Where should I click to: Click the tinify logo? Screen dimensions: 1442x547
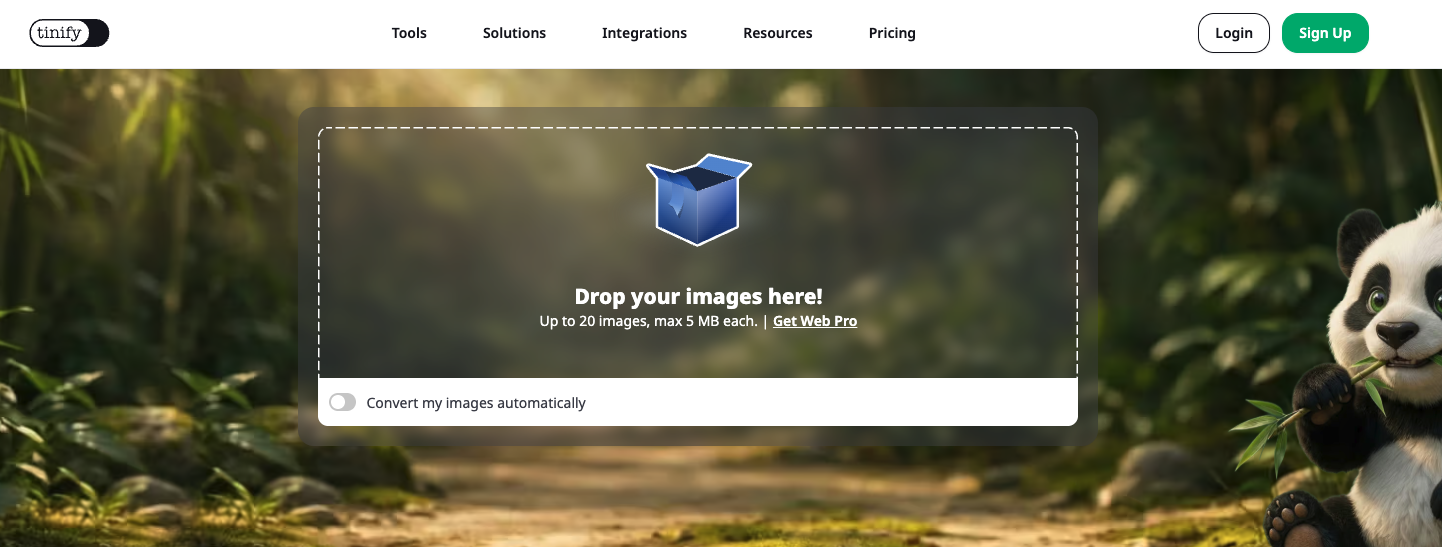point(69,33)
